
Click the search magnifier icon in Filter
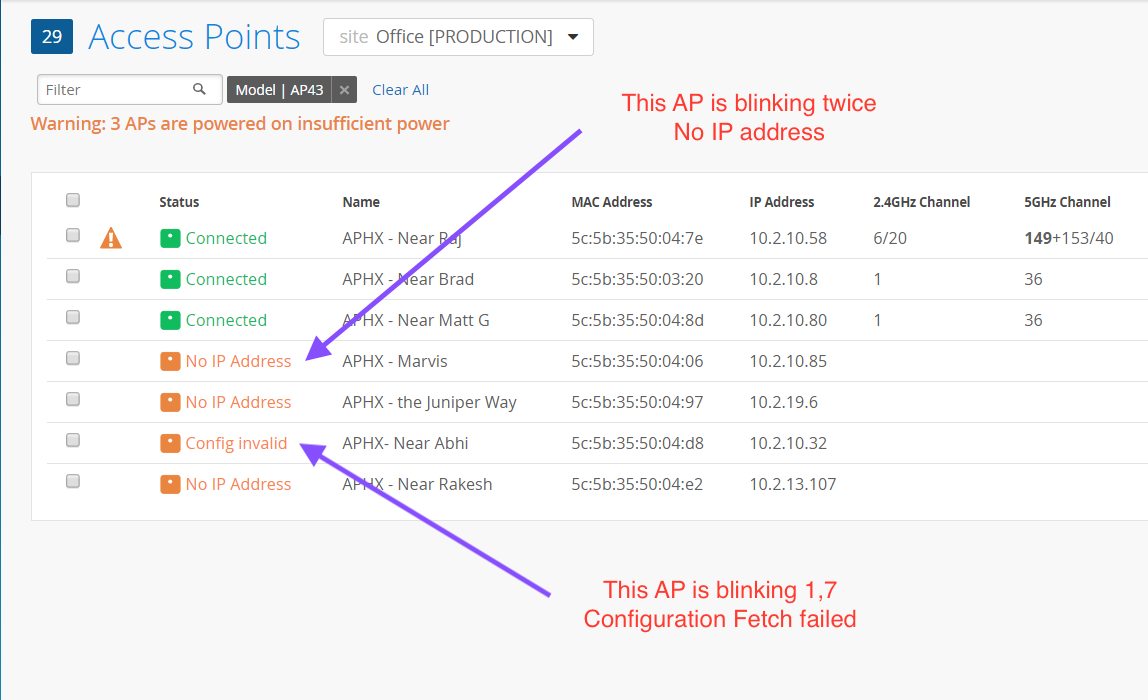click(200, 89)
